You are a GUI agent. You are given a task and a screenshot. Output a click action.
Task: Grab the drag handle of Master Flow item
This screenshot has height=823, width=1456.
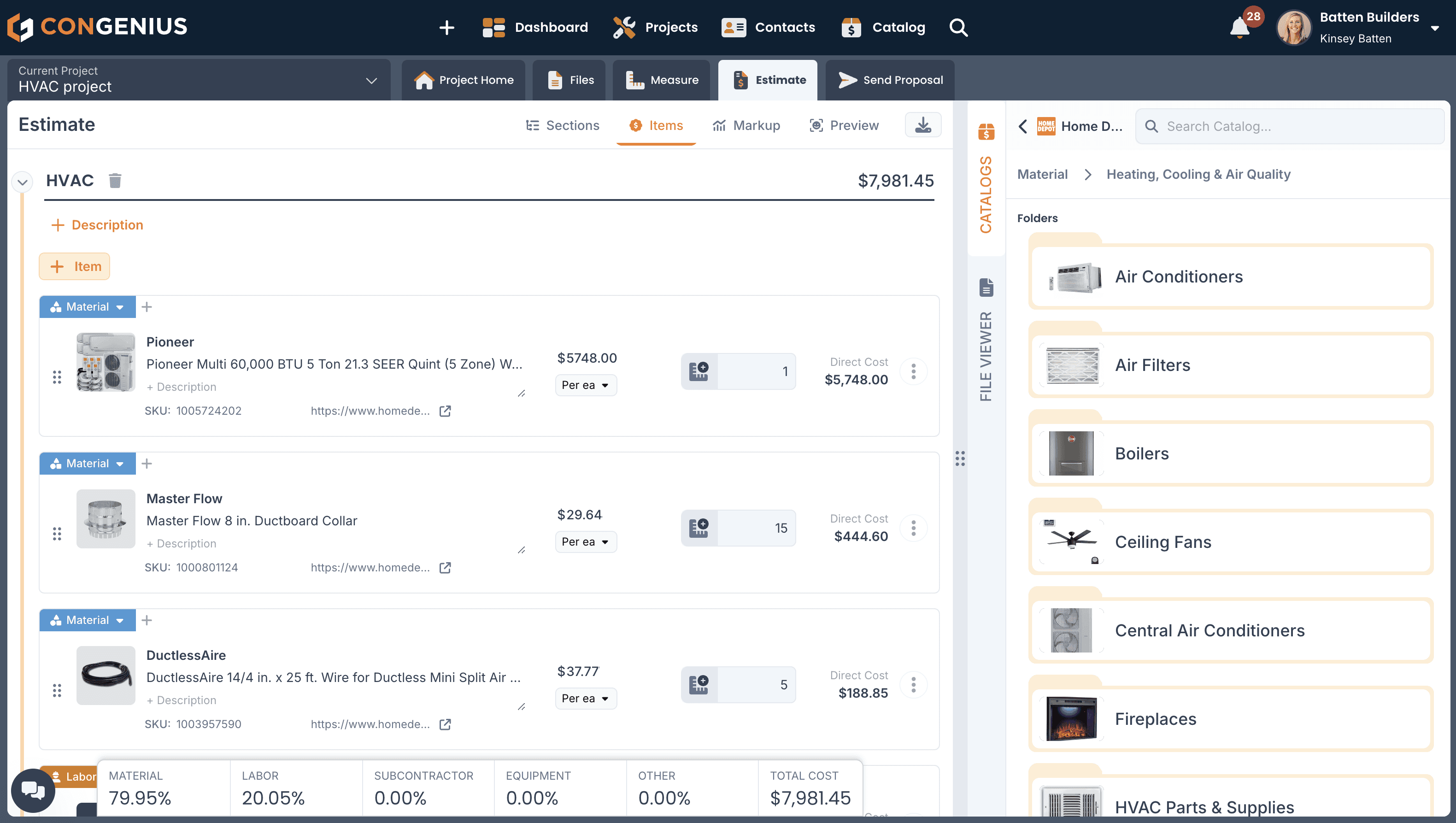click(57, 534)
